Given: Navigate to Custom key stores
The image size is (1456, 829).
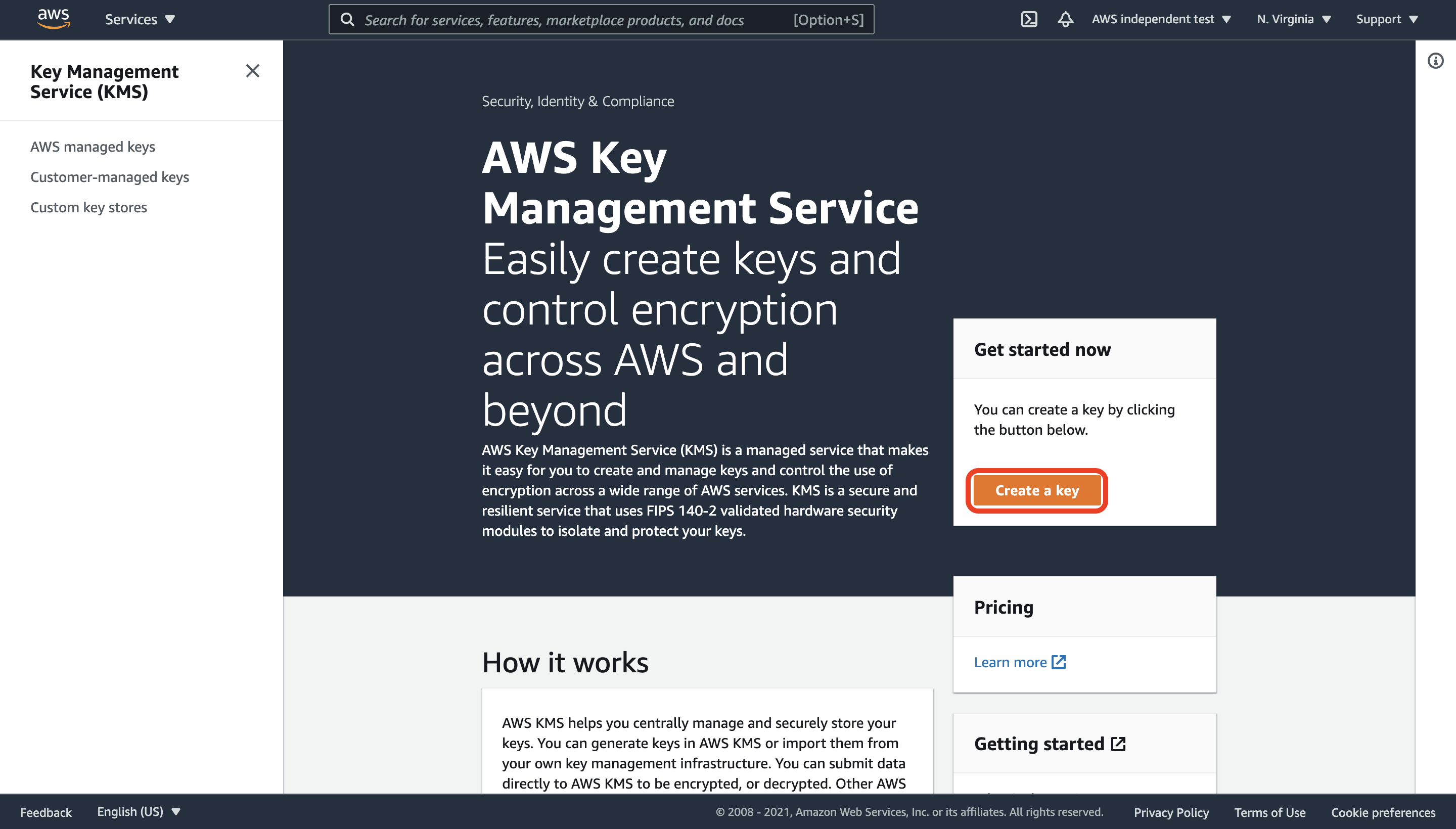Looking at the screenshot, I should (x=89, y=207).
